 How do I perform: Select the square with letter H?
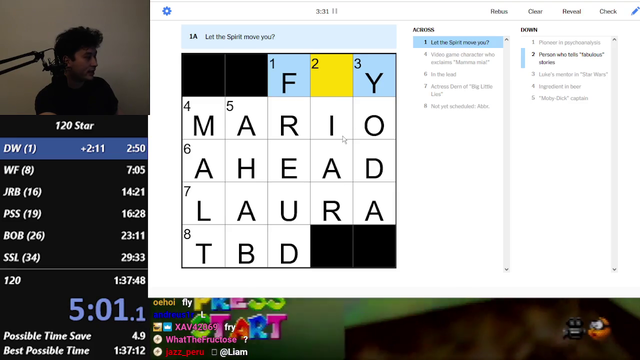pos(246,161)
